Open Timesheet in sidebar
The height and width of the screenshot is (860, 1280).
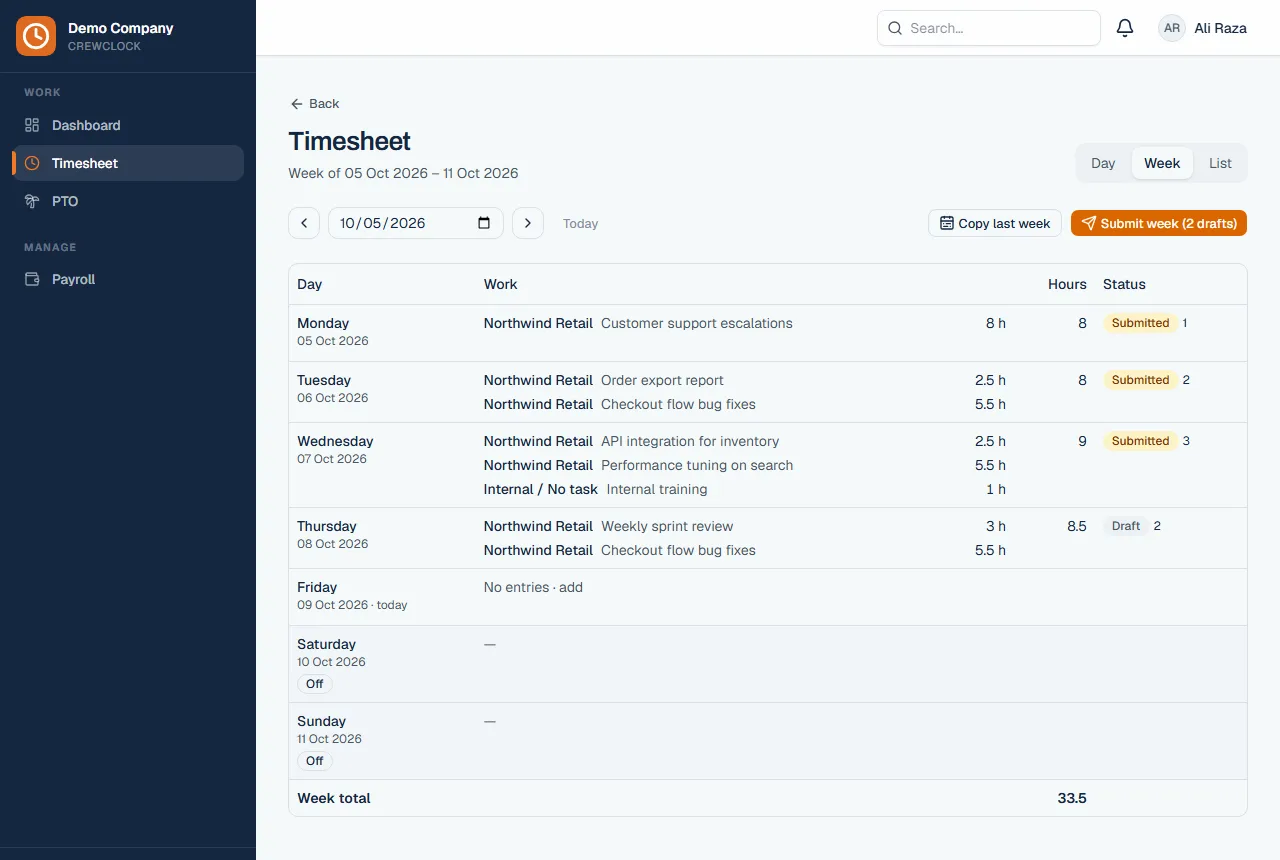click(x=128, y=163)
